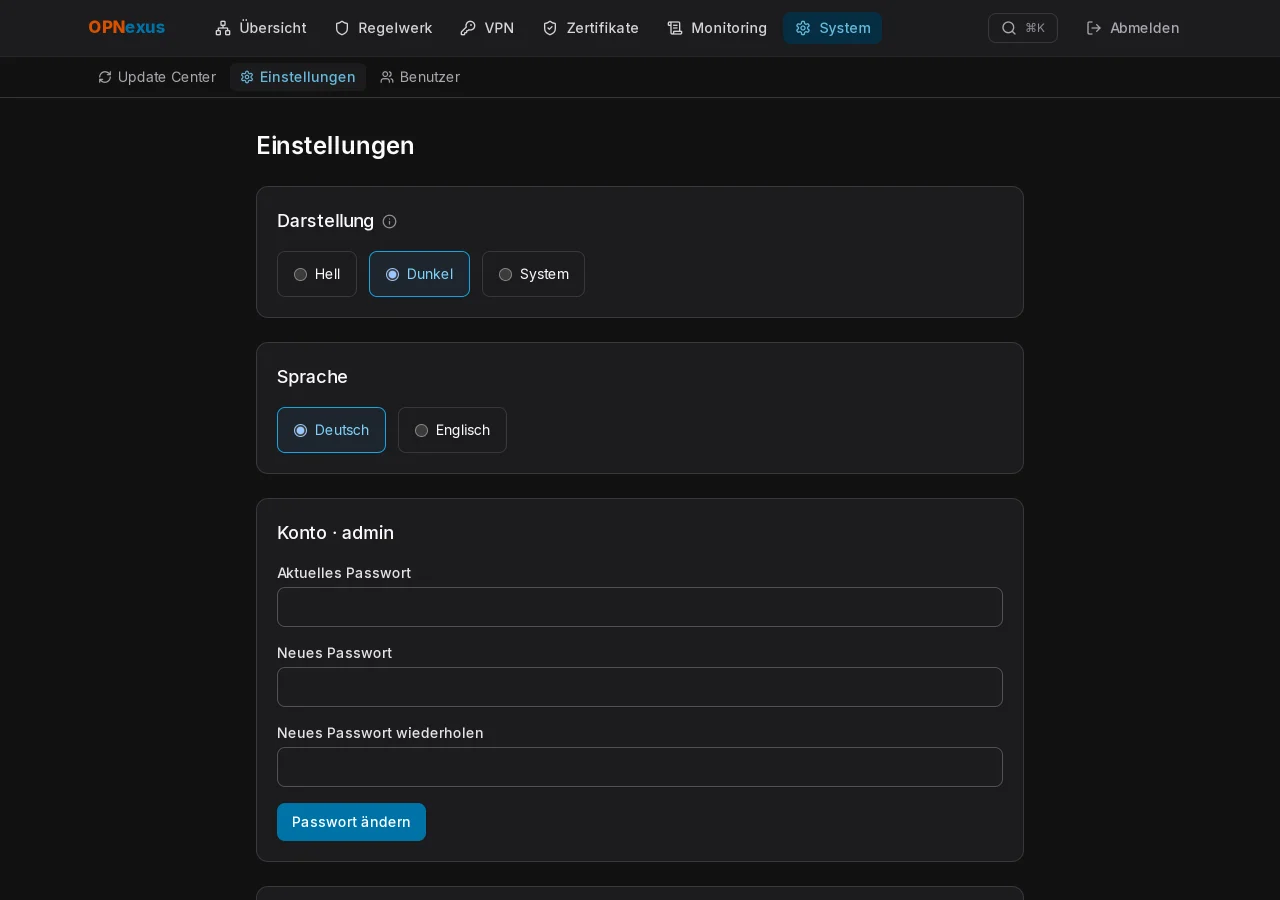This screenshot has height=900, width=1280.
Task: Select the Hell theme option
Action: tap(317, 274)
